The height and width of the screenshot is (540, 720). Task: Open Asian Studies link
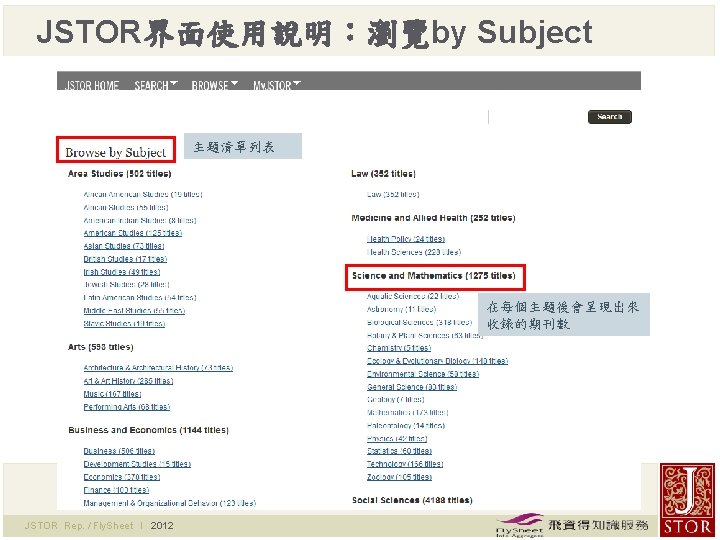124,246
